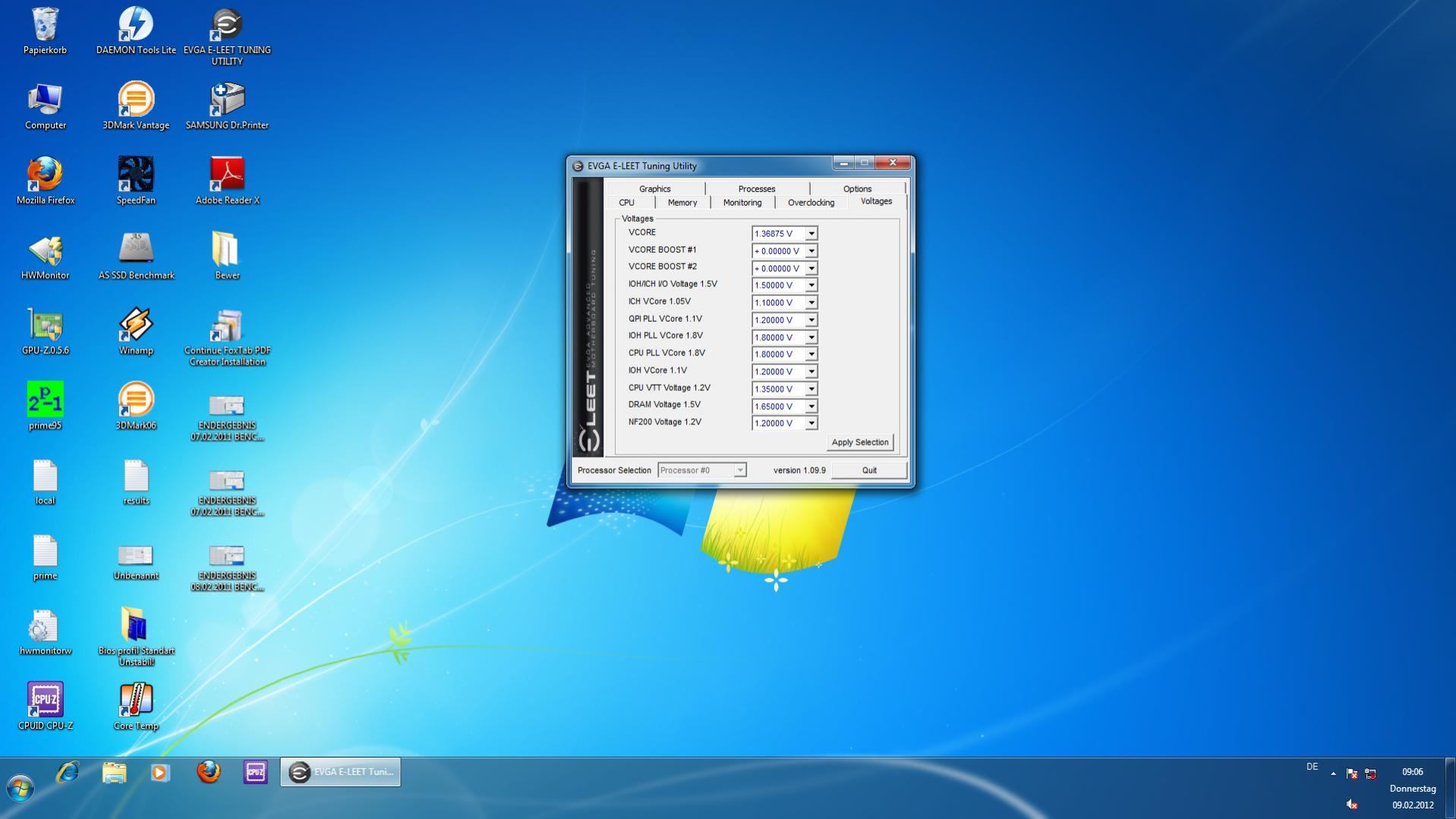Show hidden system tray icons
Image resolution: width=1456 pixels, height=819 pixels.
coord(1333,773)
